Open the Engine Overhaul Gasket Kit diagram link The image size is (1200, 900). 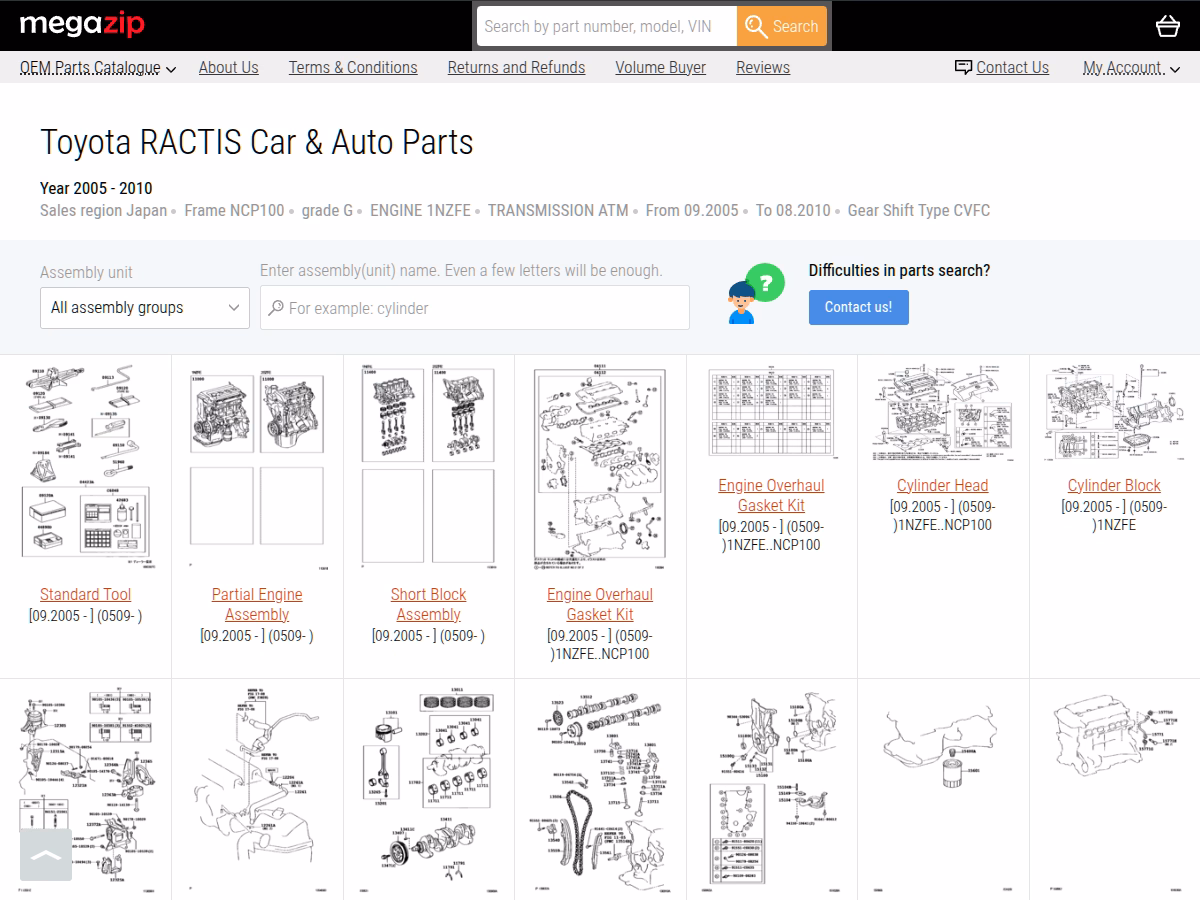[x=600, y=604]
